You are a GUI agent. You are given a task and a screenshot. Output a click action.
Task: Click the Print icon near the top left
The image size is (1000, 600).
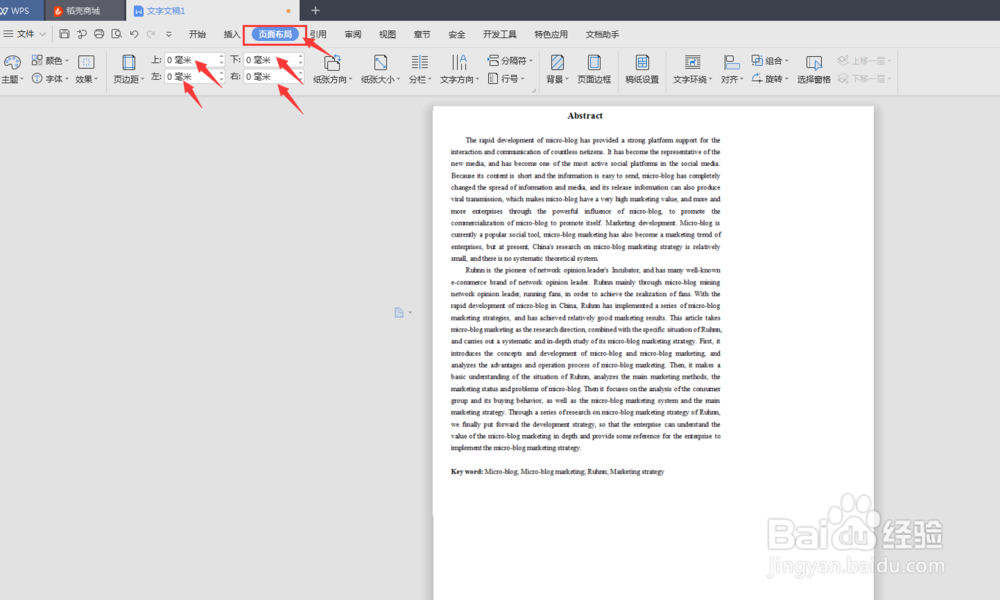click(98, 33)
